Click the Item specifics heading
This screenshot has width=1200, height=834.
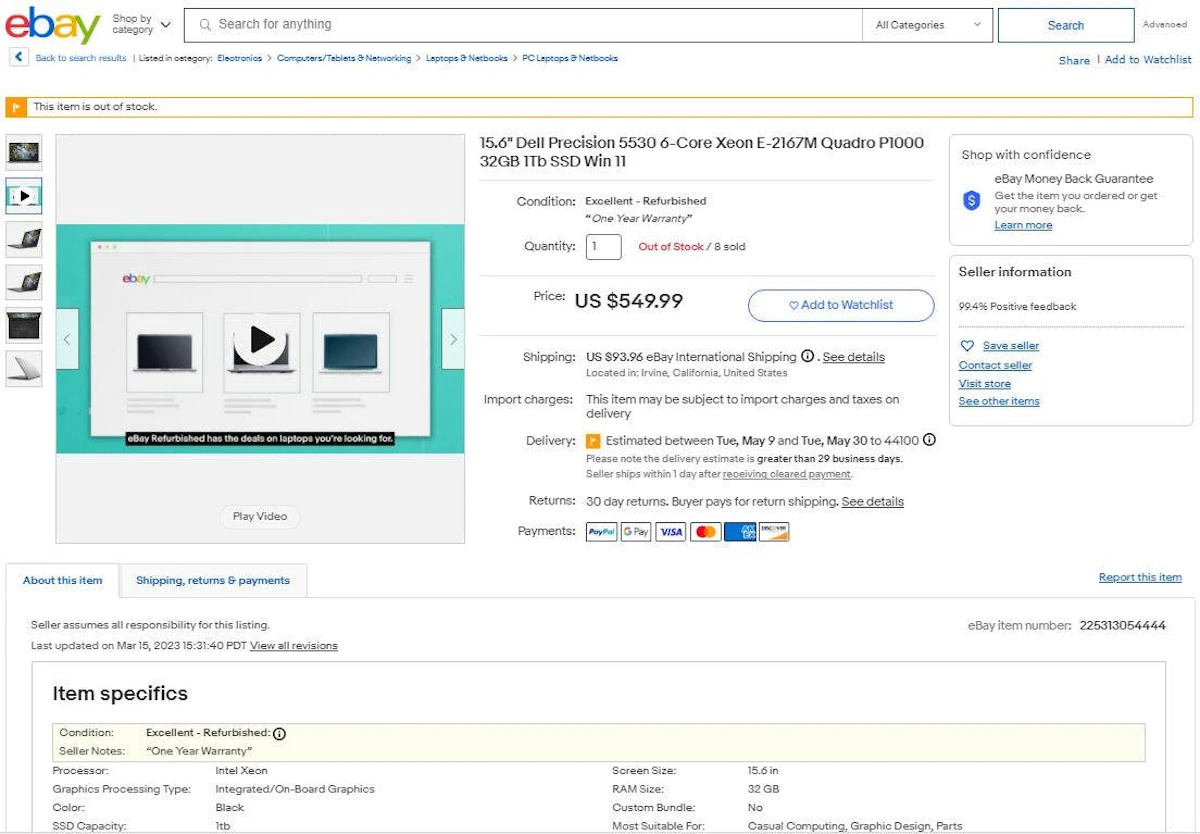120,693
